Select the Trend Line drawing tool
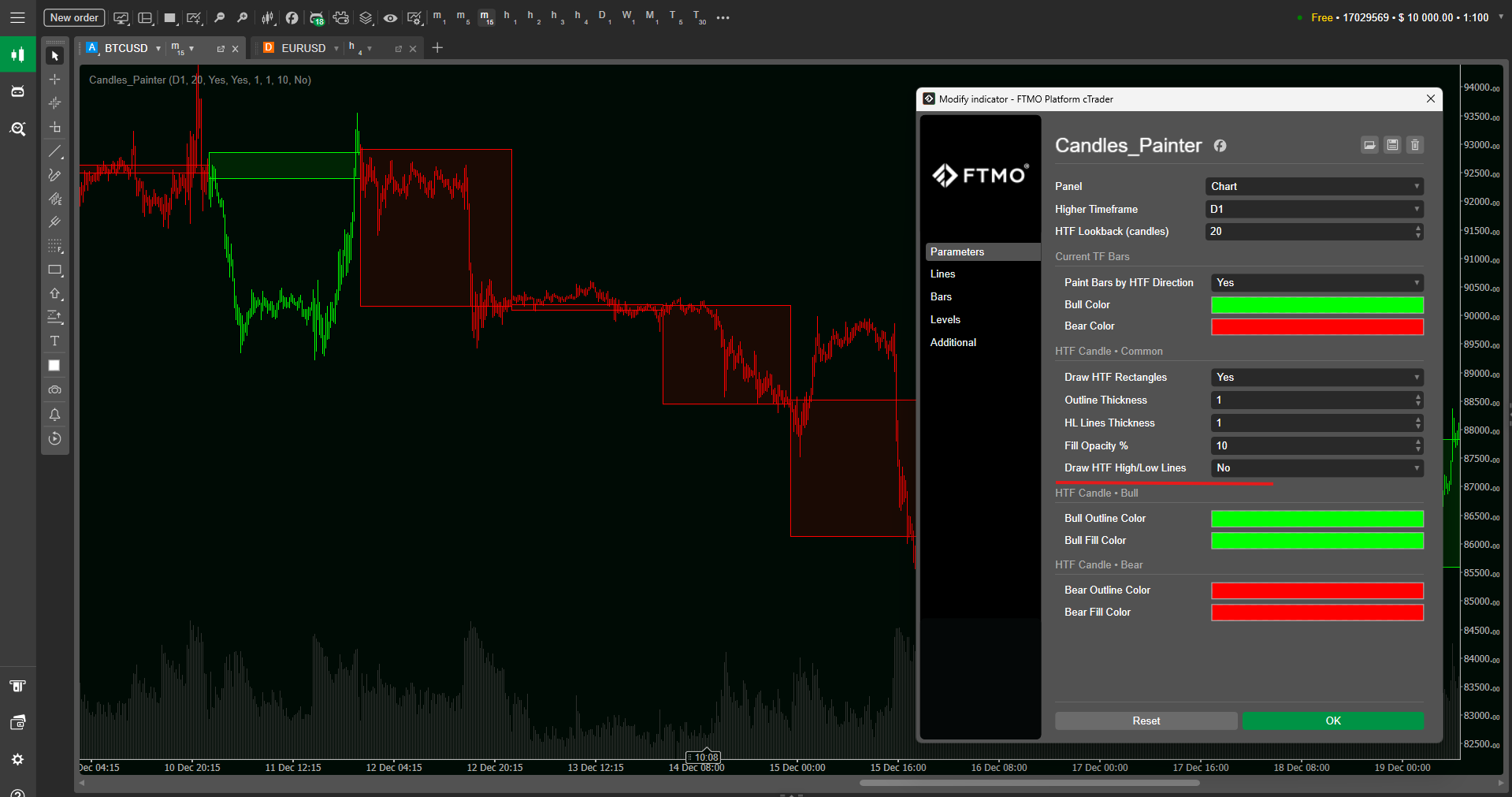The width and height of the screenshot is (1512, 797). click(x=55, y=151)
